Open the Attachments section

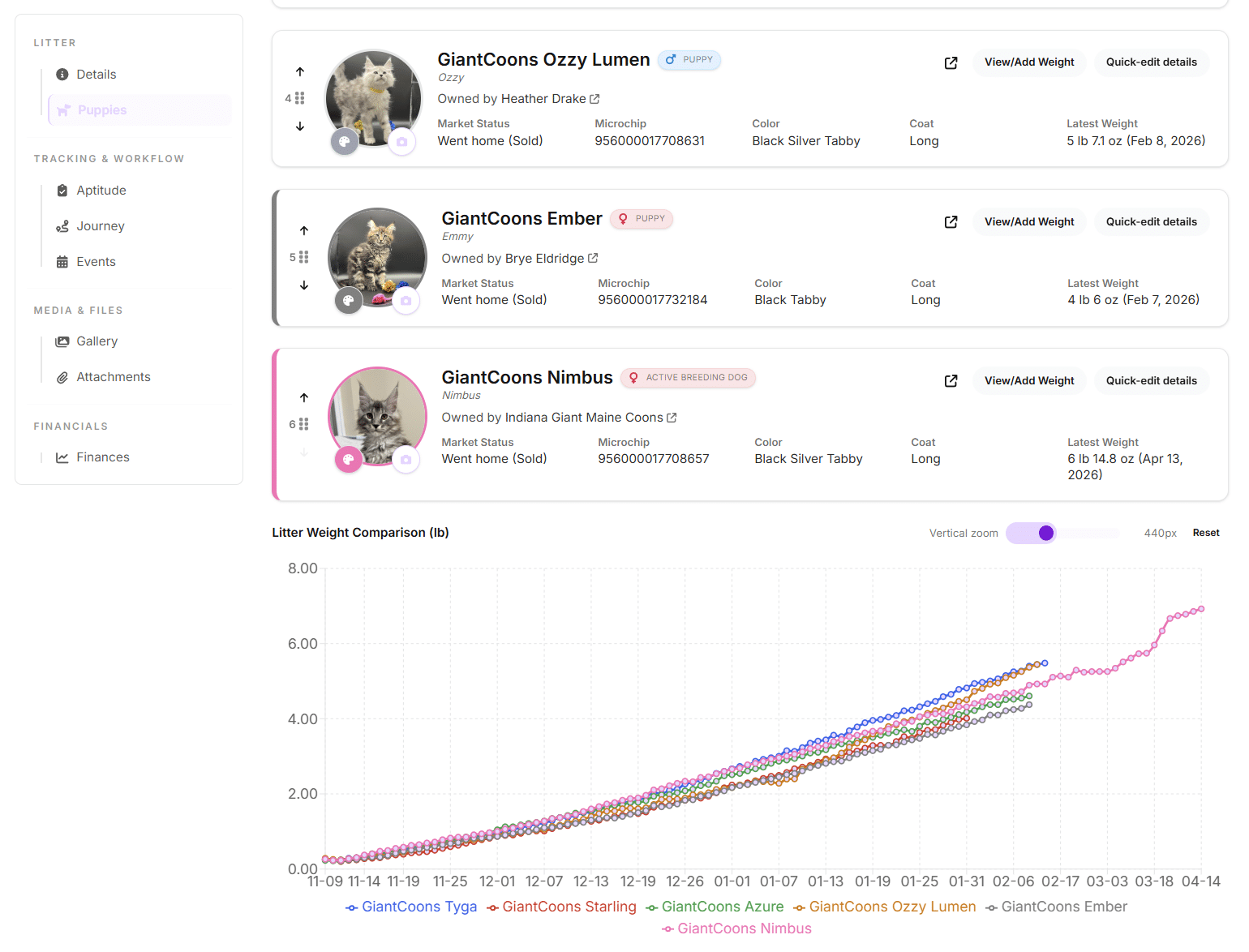click(x=113, y=376)
